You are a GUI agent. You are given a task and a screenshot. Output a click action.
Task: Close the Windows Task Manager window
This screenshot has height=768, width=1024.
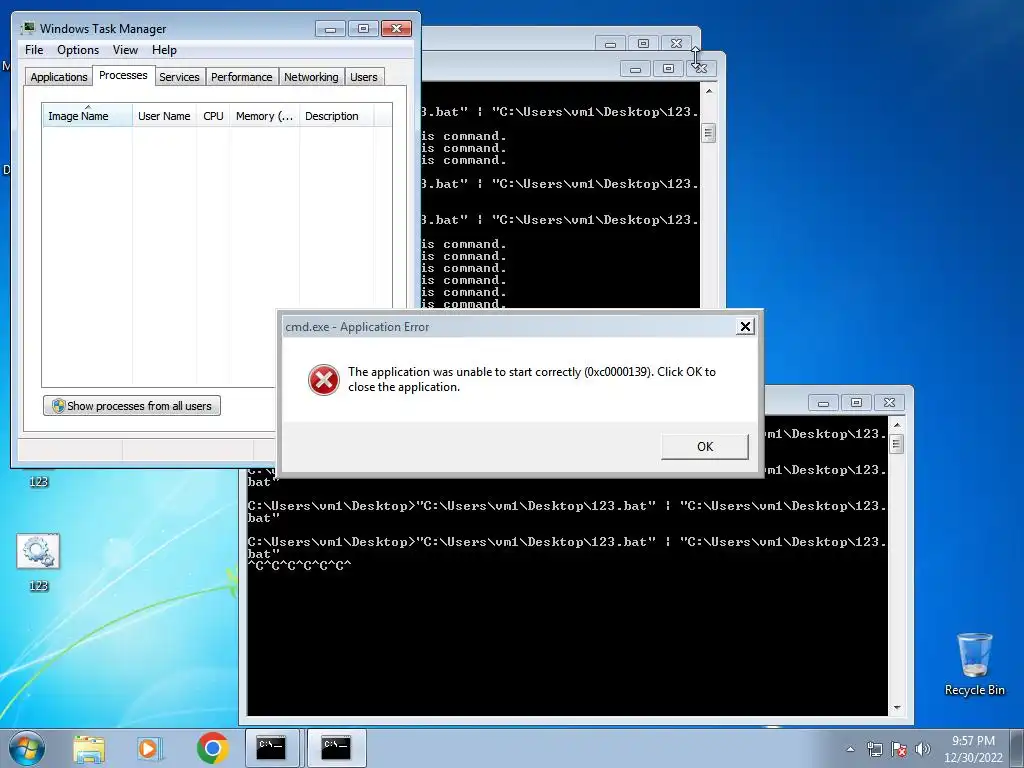(x=396, y=28)
